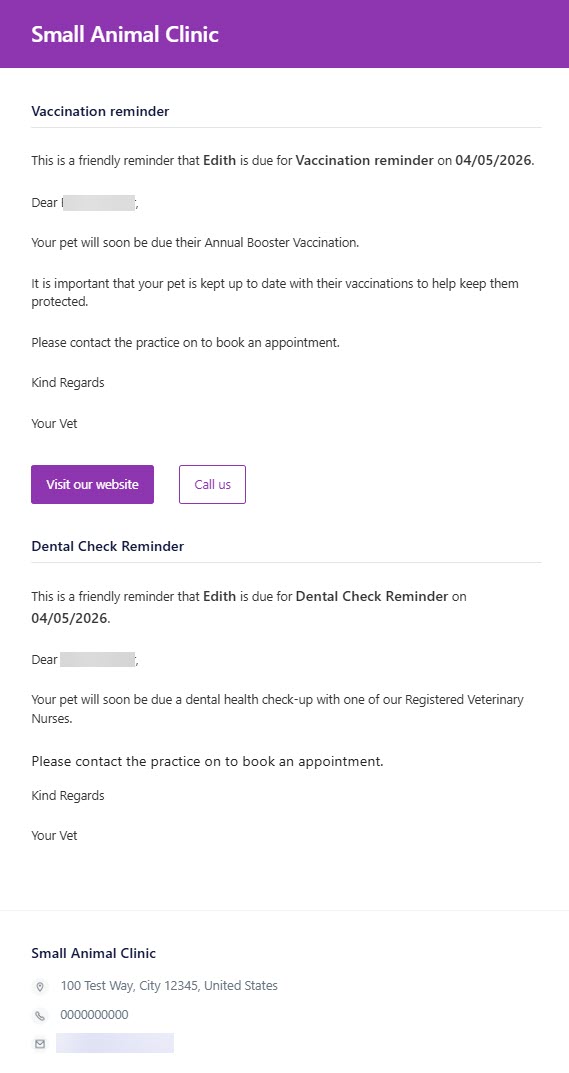Click the clinic address 100 Test Way
569x1073 pixels.
point(169,986)
